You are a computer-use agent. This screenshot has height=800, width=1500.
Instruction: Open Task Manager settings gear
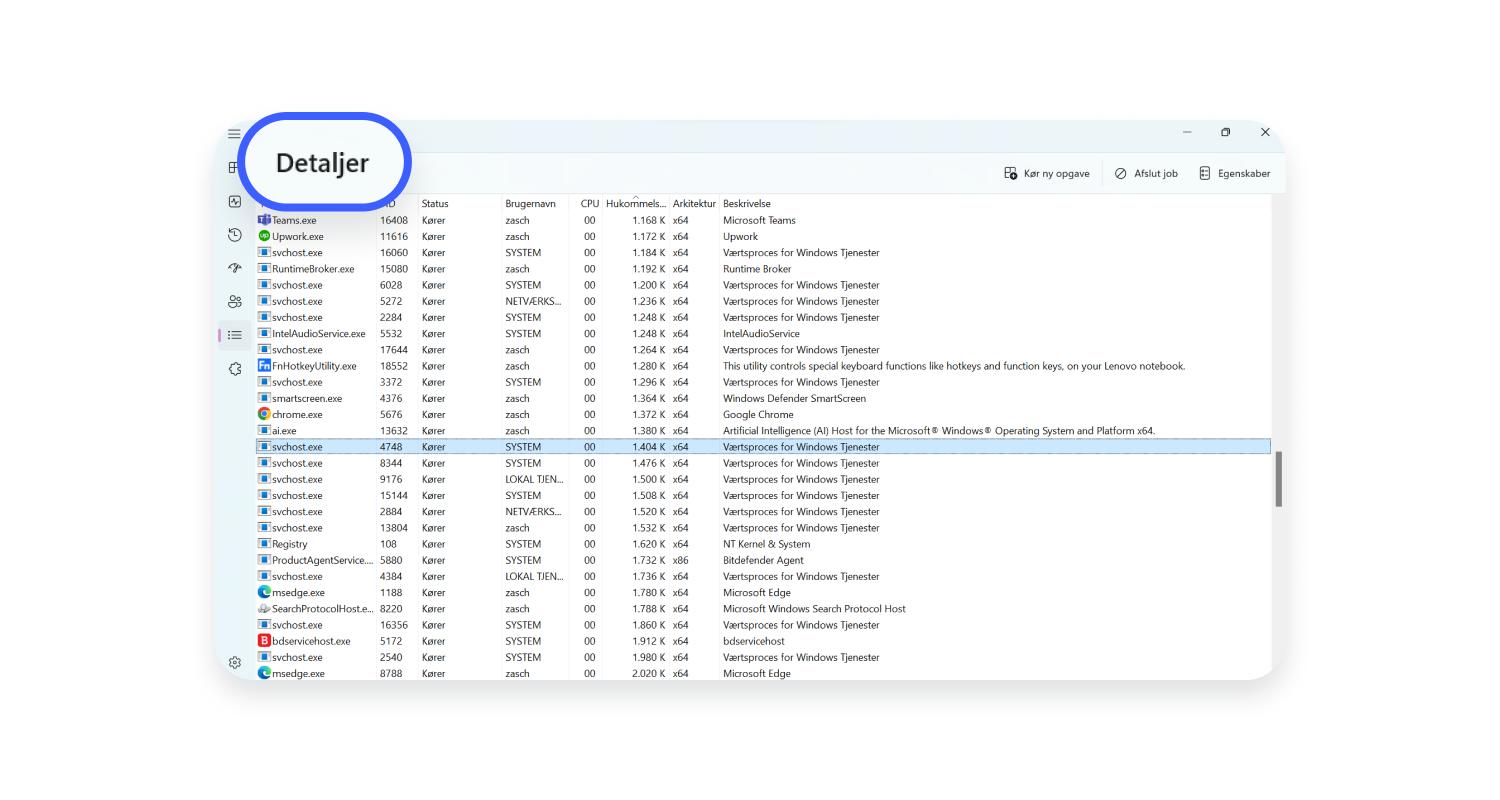235,662
